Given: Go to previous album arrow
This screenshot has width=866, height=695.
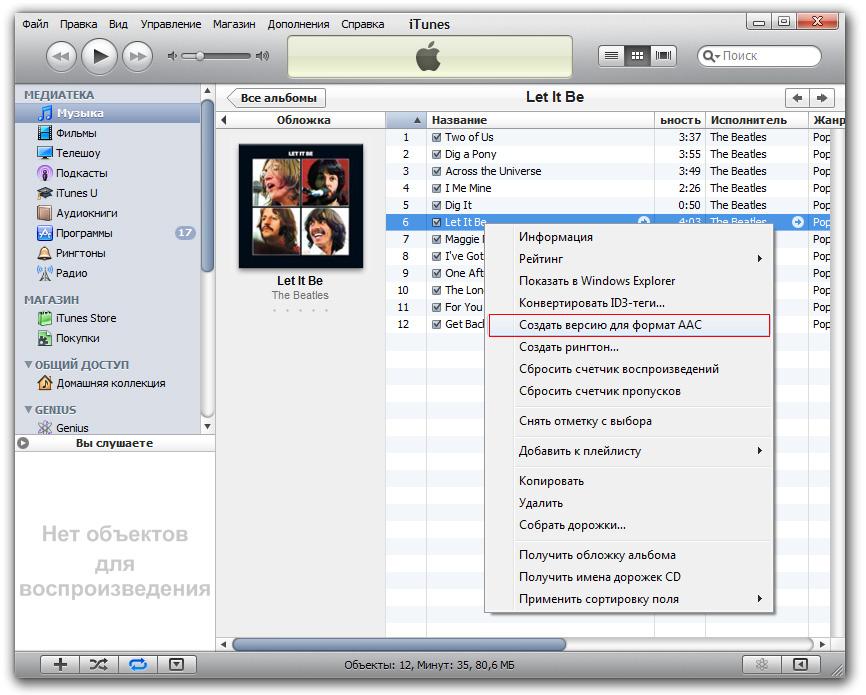Looking at the screenshot, I should click(x=797, y=98).
